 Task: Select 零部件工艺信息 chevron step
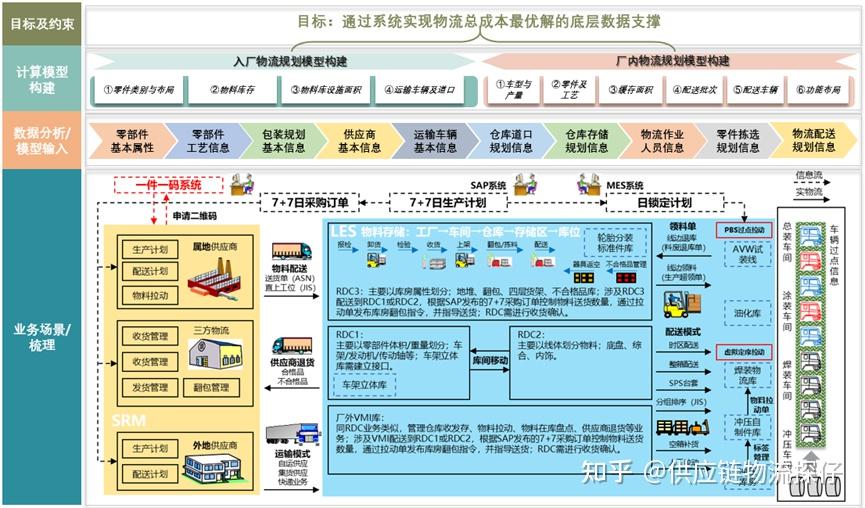[x=208, y=141]
